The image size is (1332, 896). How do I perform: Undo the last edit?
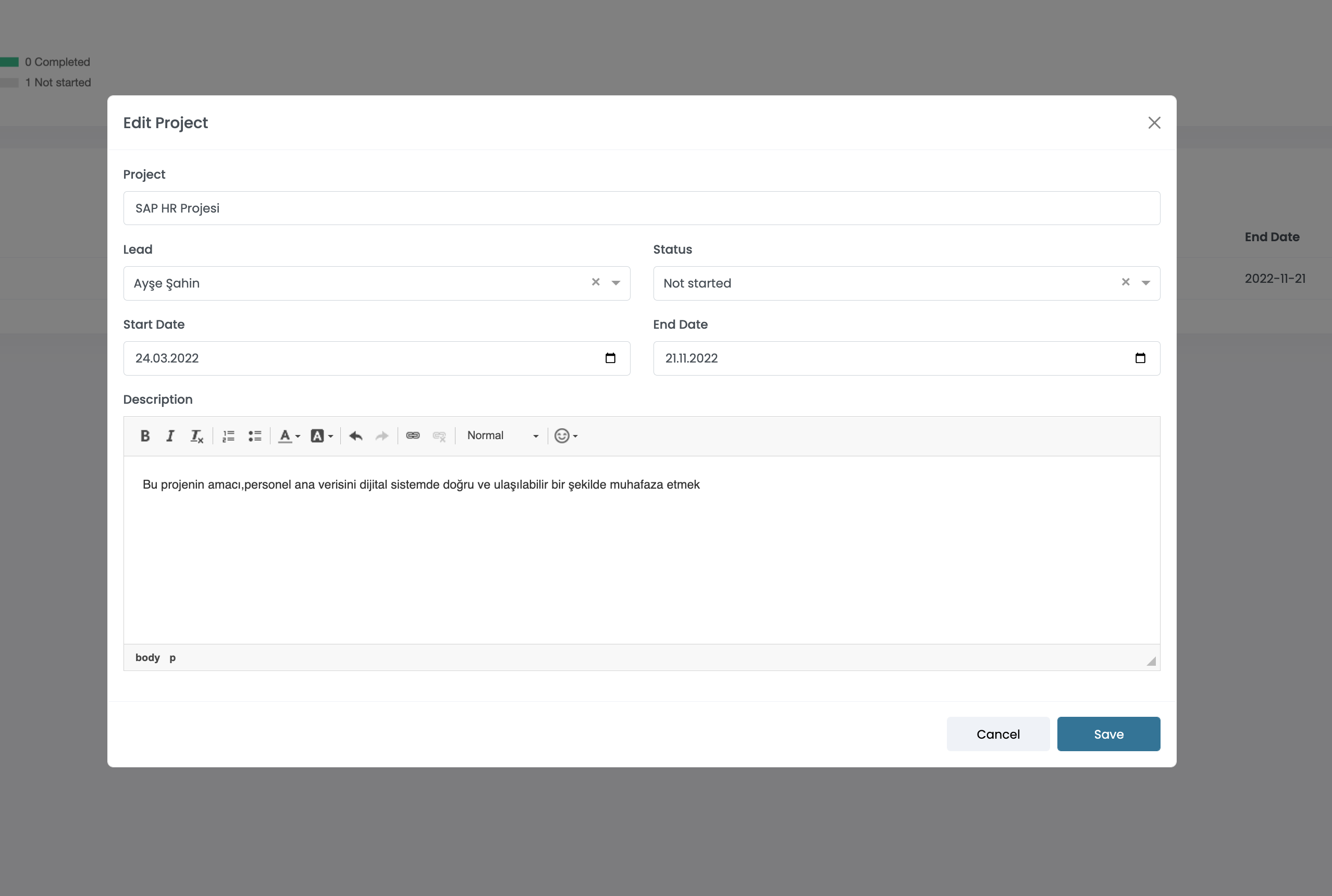pyautogui.click(x=355, y=436)
